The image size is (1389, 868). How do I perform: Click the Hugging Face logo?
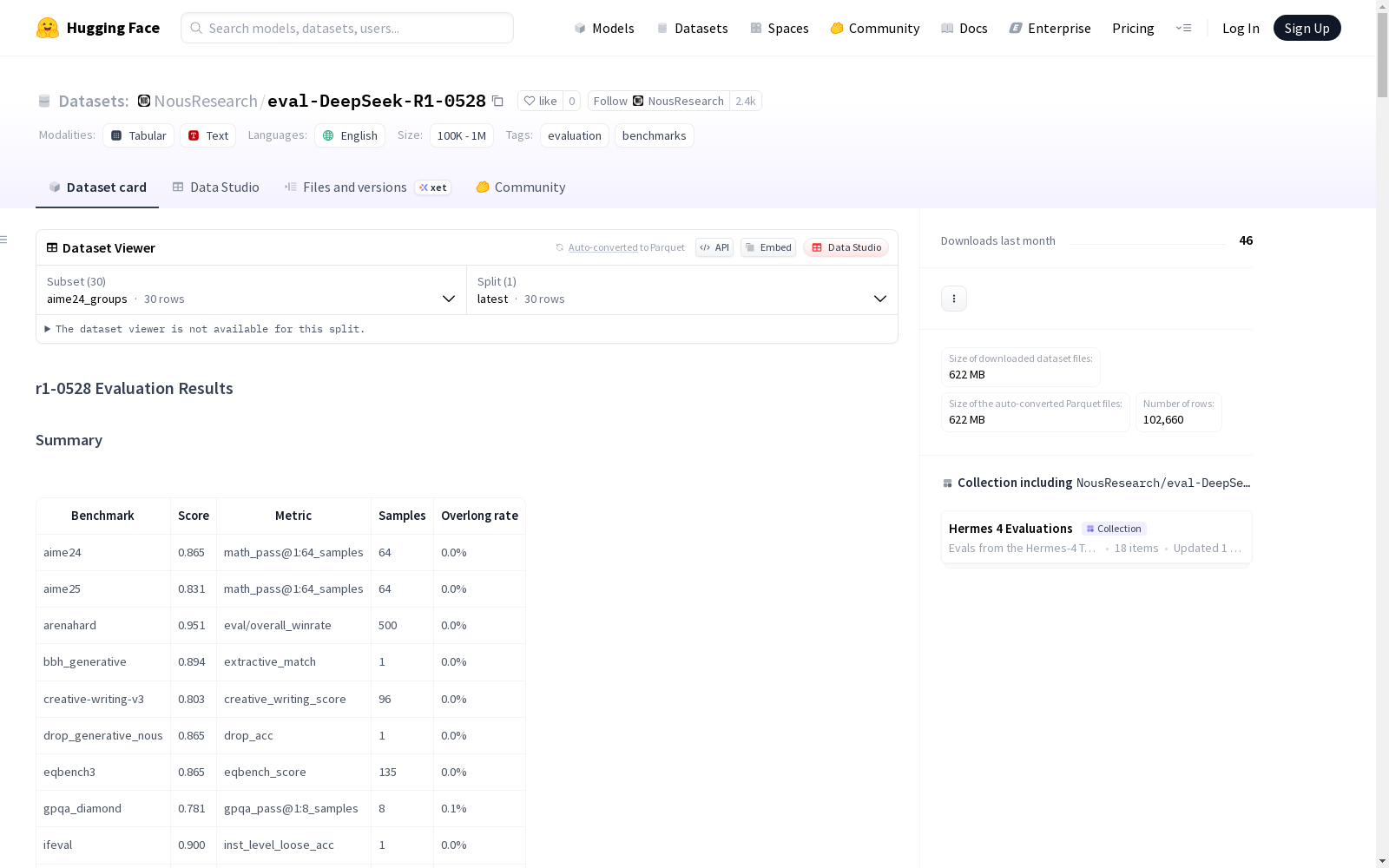pyautogui.click(x=97, y=28)
